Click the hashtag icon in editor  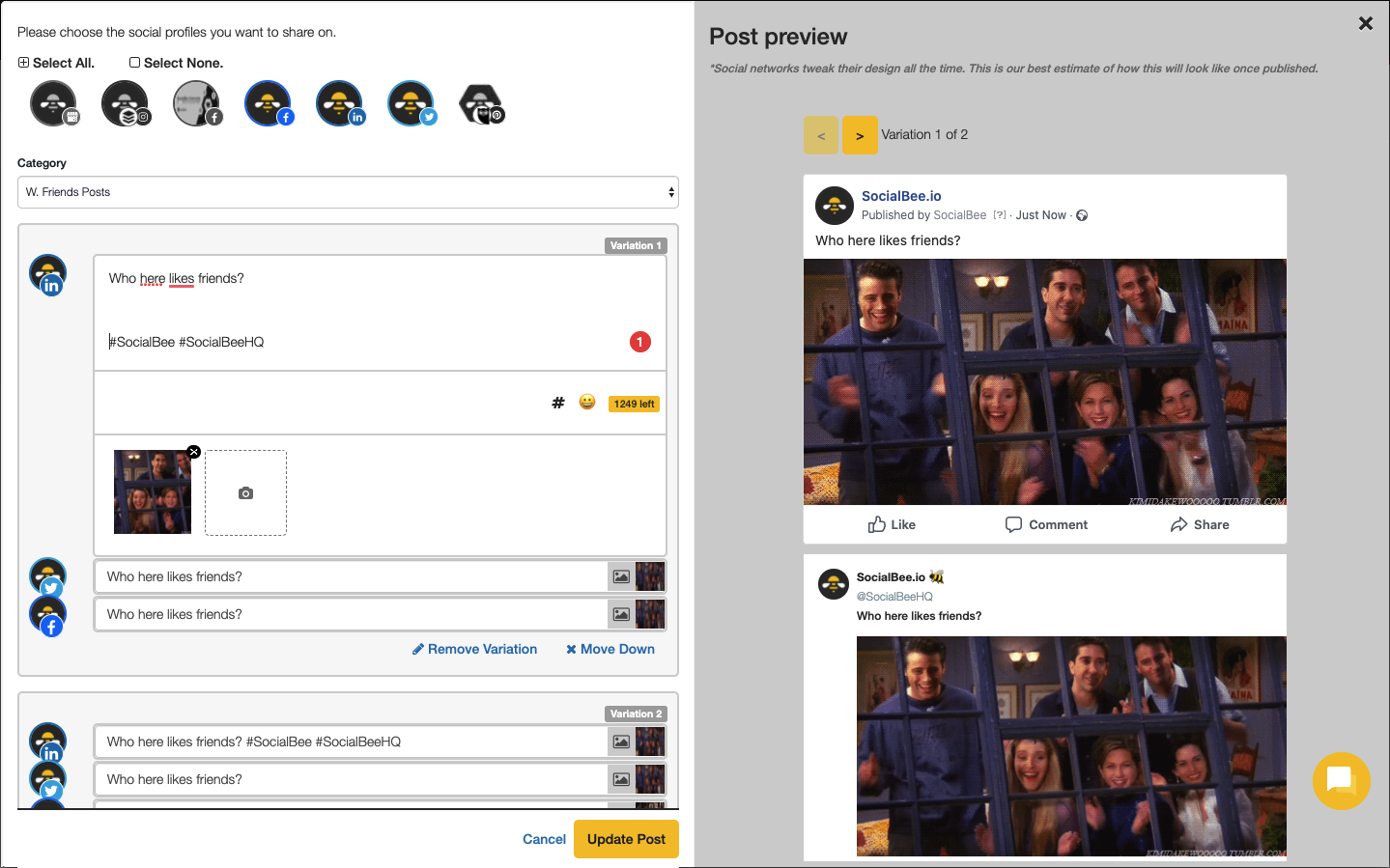click(557, 403)
